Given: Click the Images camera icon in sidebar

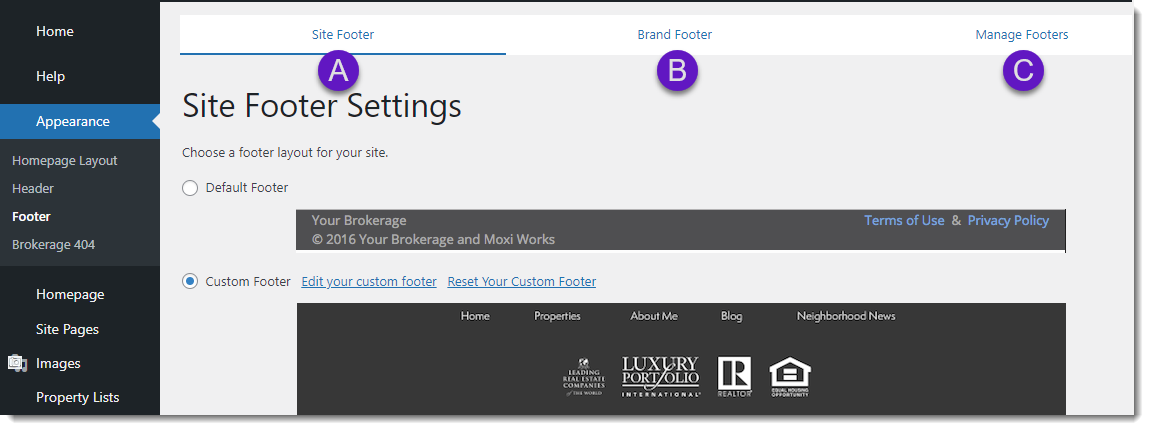Looking at the screenshot, I should click(x=17, y=364).
